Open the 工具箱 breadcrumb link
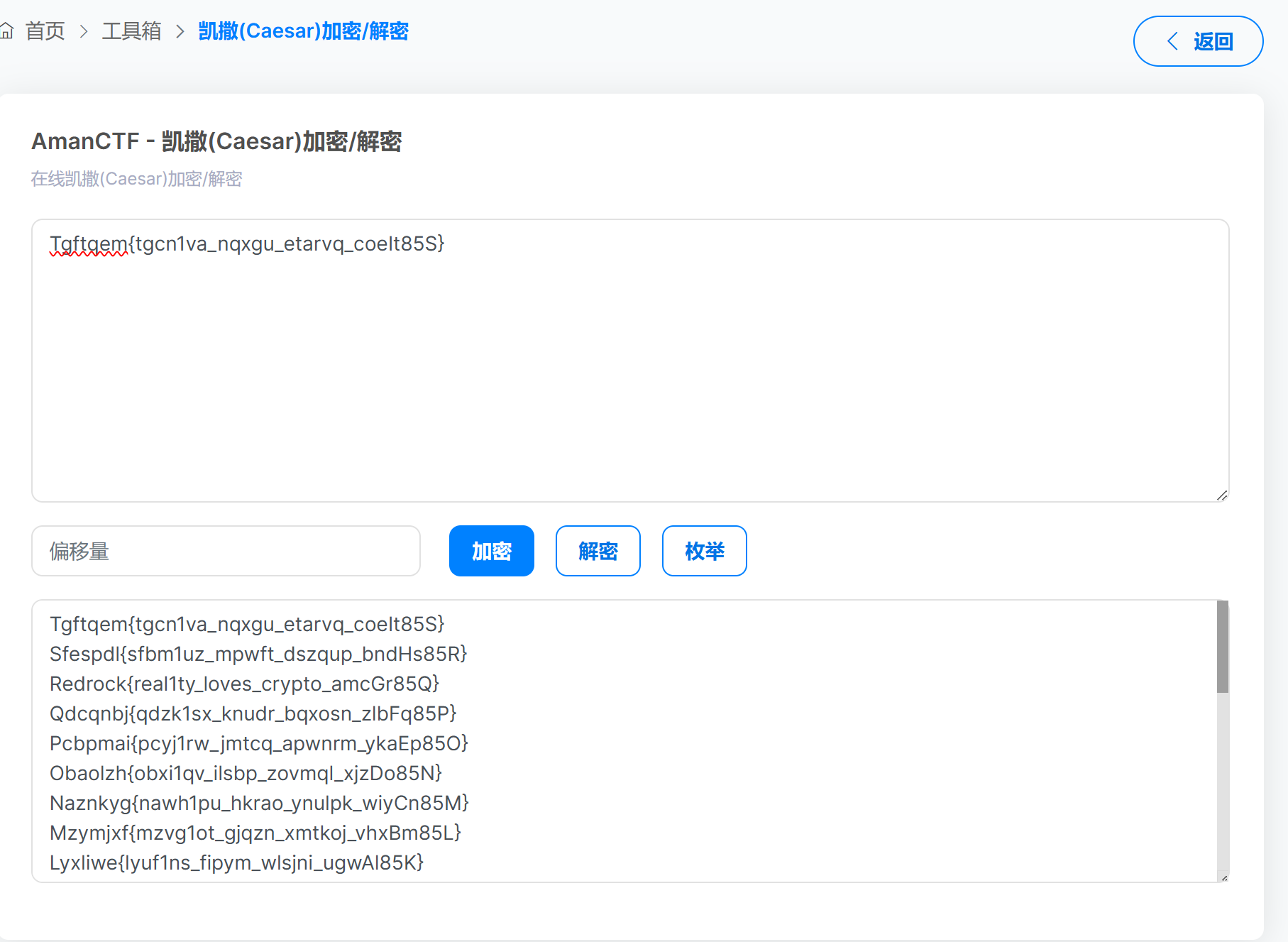Screen dimensions: 1288x942 [132, 31]
